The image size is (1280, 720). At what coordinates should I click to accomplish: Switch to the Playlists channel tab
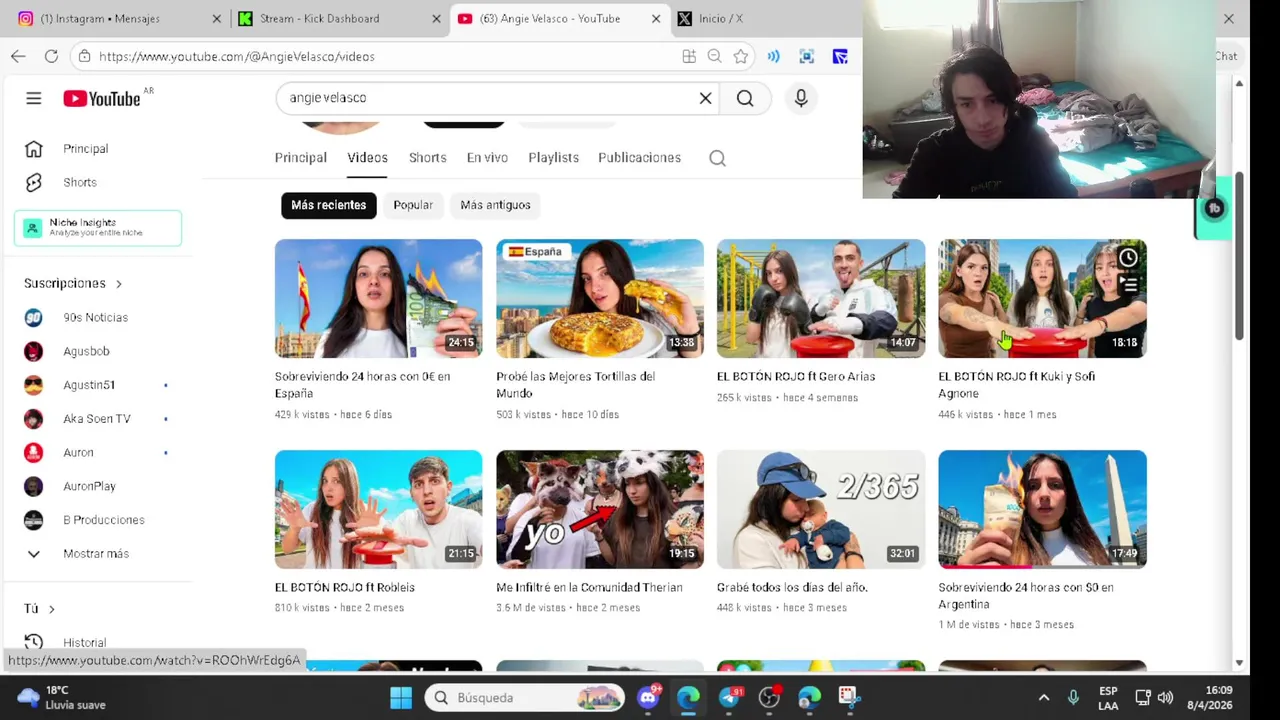pos(553,158)
